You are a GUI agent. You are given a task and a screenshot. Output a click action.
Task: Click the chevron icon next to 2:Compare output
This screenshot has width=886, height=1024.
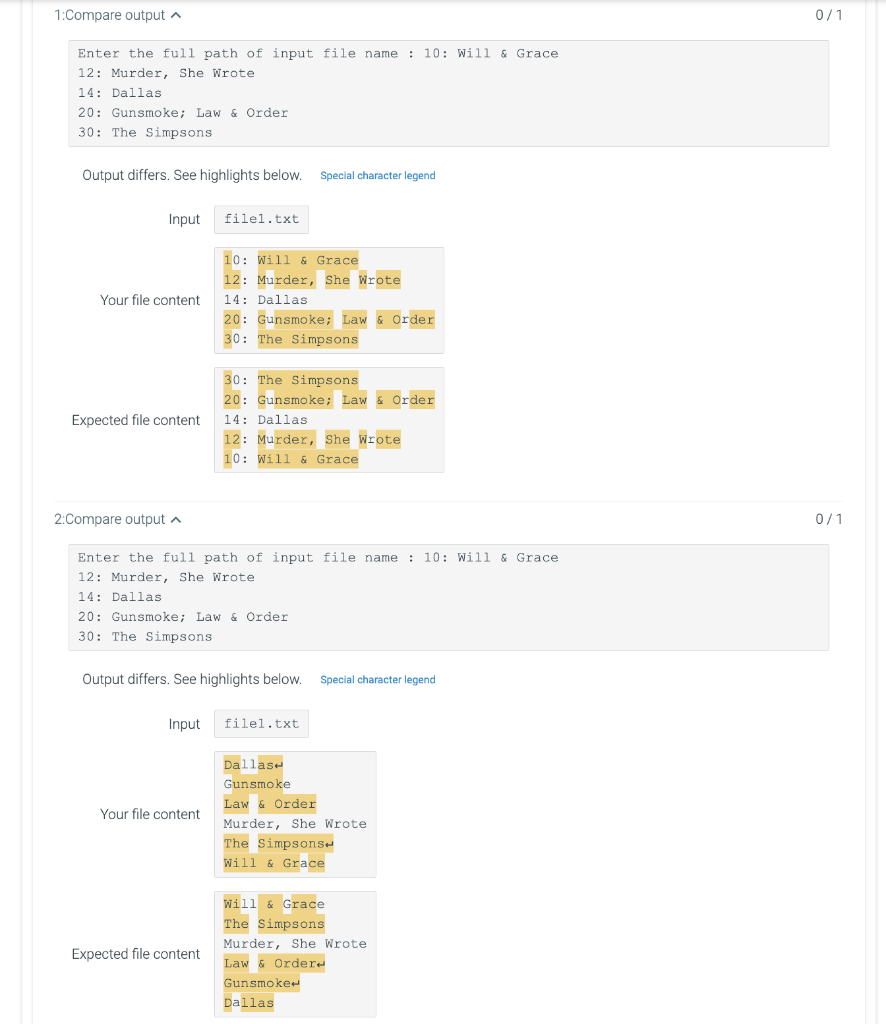pos(175,519)
